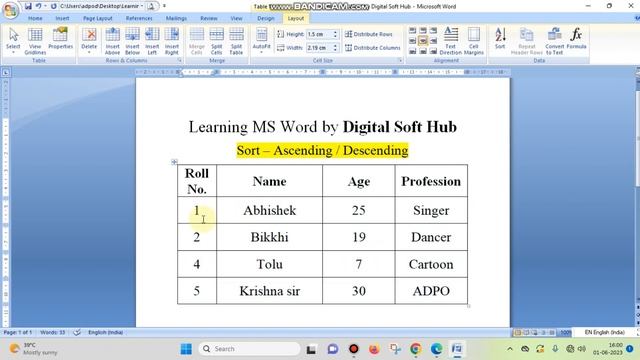The width and height of the screenshot is (640, 360).
Task: Switch to the View tab
Action: pos(236,18)
